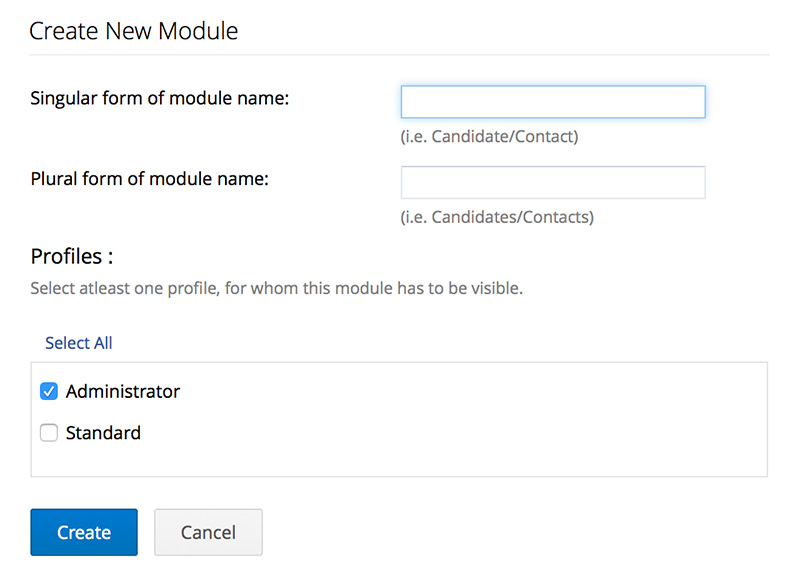Uncheck the Administrator profile checkbox

(49, 391)
